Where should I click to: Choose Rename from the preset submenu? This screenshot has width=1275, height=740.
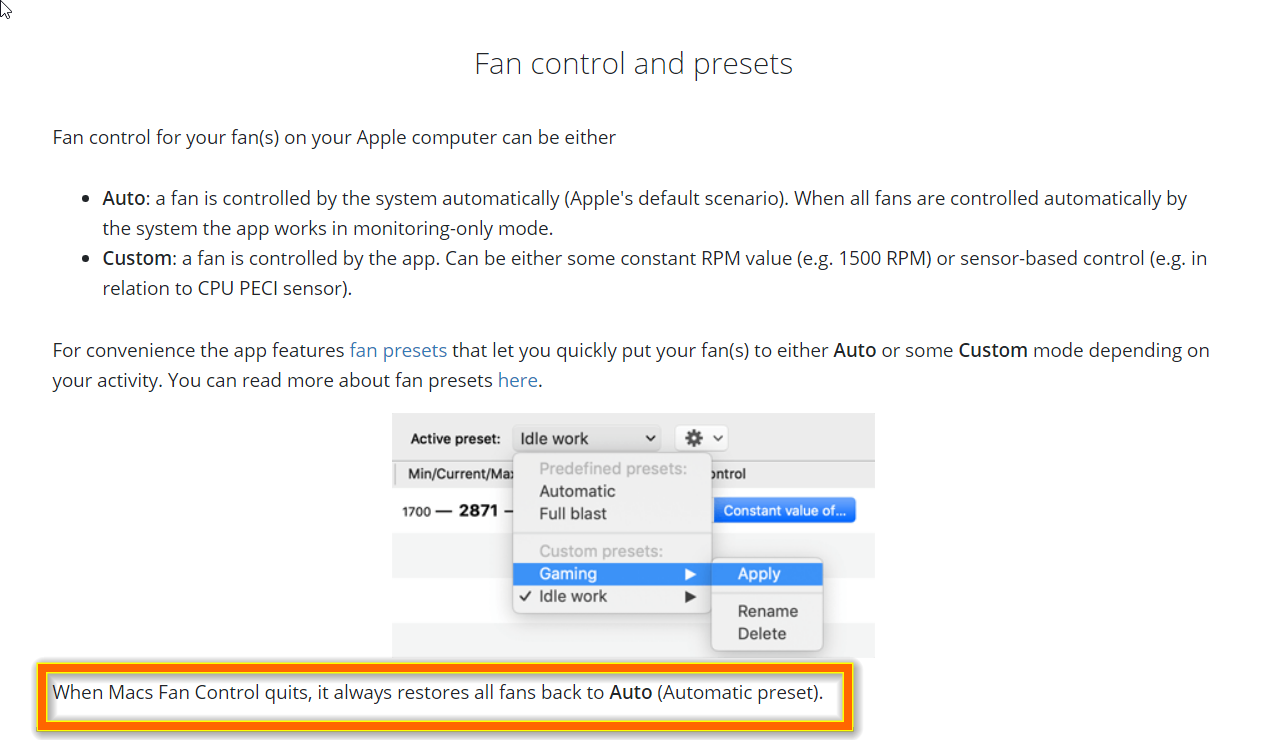pyautogui.click(x=766, y=610)
